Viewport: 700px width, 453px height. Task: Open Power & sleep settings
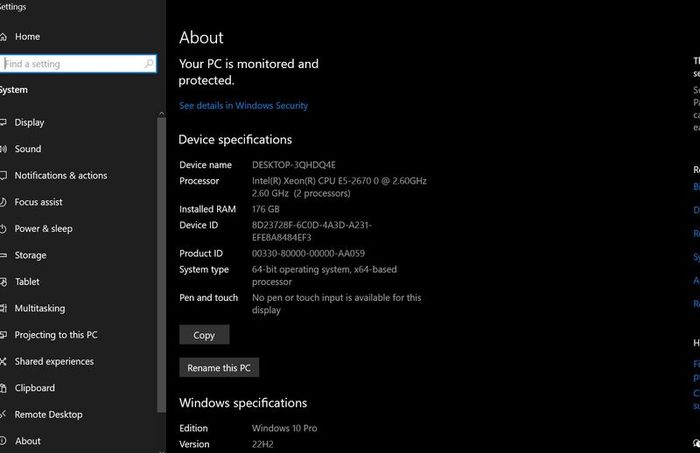point(43,229)
